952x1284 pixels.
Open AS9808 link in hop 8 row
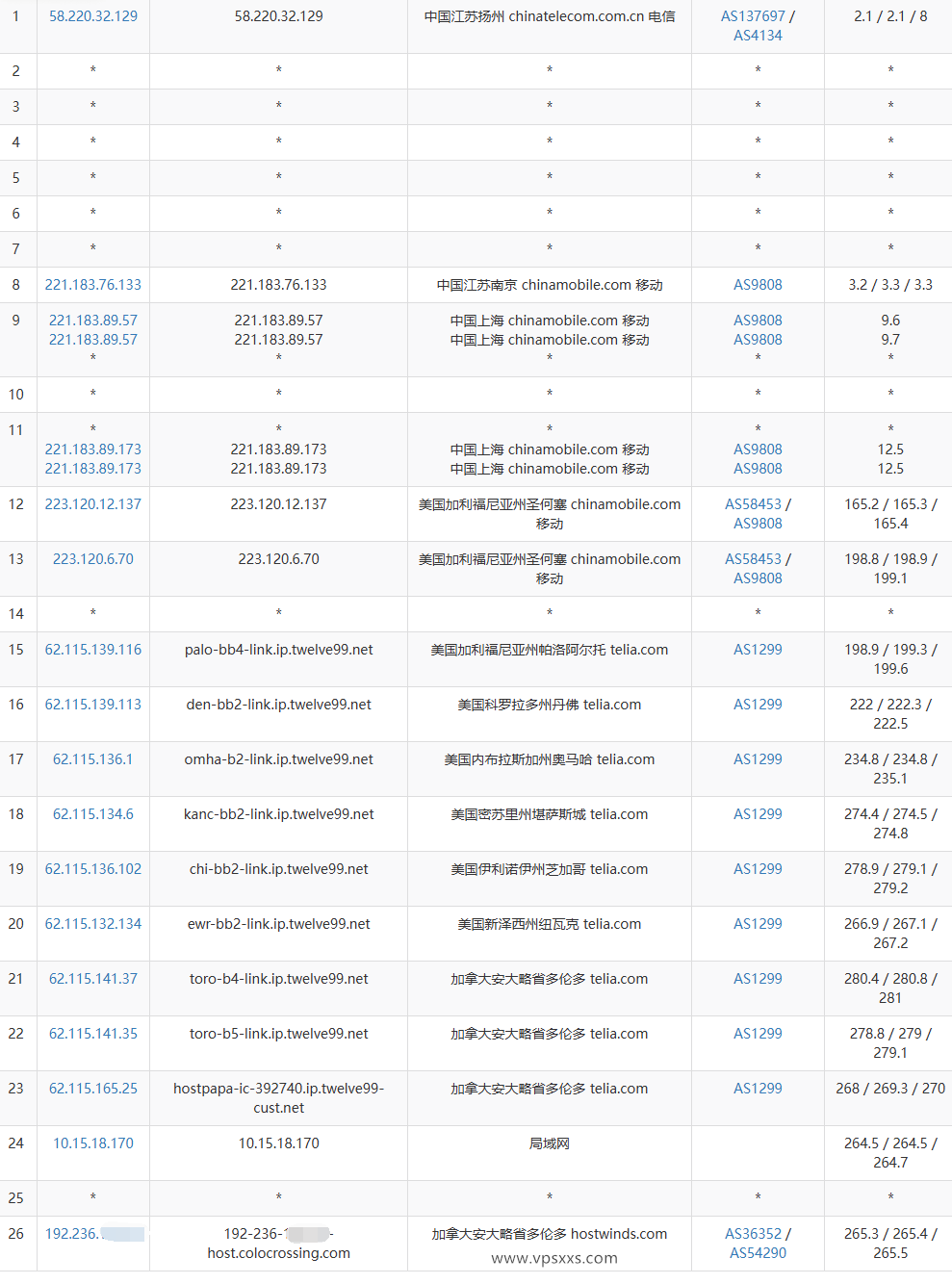[758, 285]
